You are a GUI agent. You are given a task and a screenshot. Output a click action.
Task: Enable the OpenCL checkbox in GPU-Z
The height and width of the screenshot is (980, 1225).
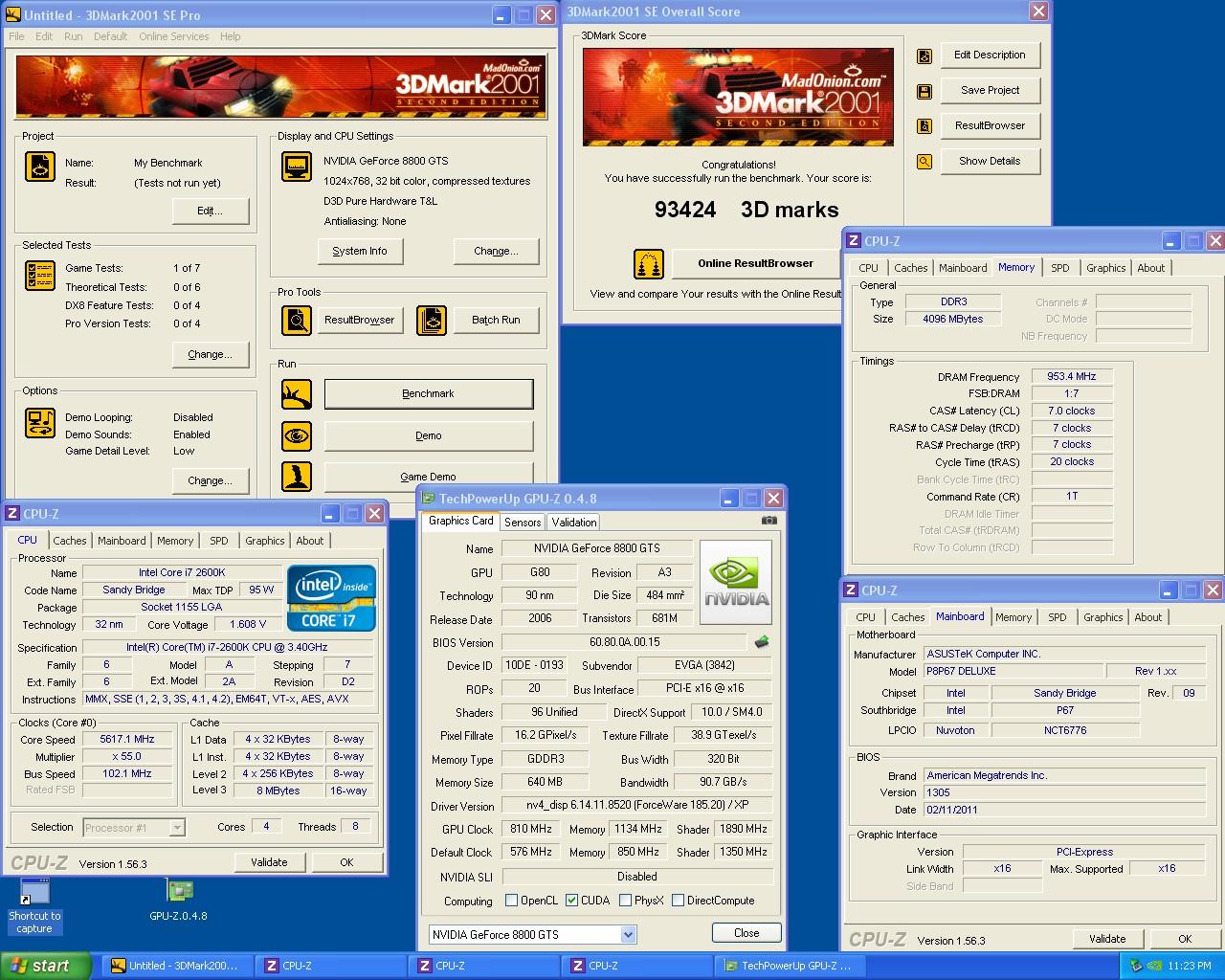(x=511, y=901)
